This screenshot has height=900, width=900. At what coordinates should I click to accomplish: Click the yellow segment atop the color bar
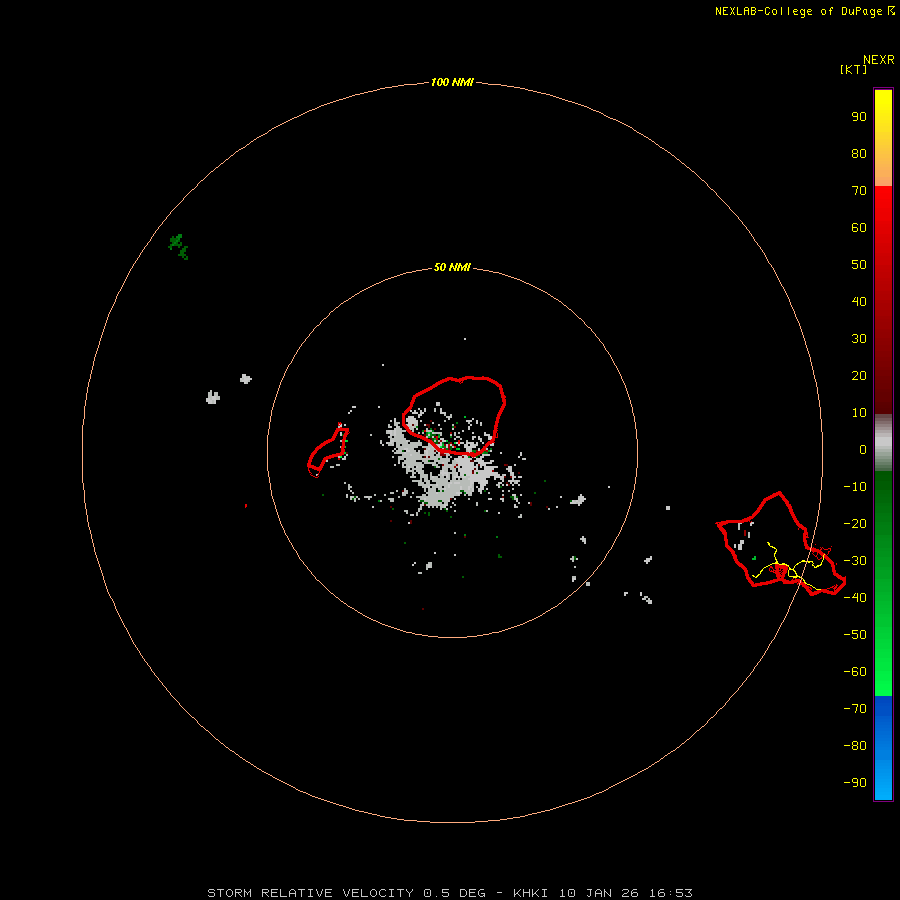(x=883, y=109)
